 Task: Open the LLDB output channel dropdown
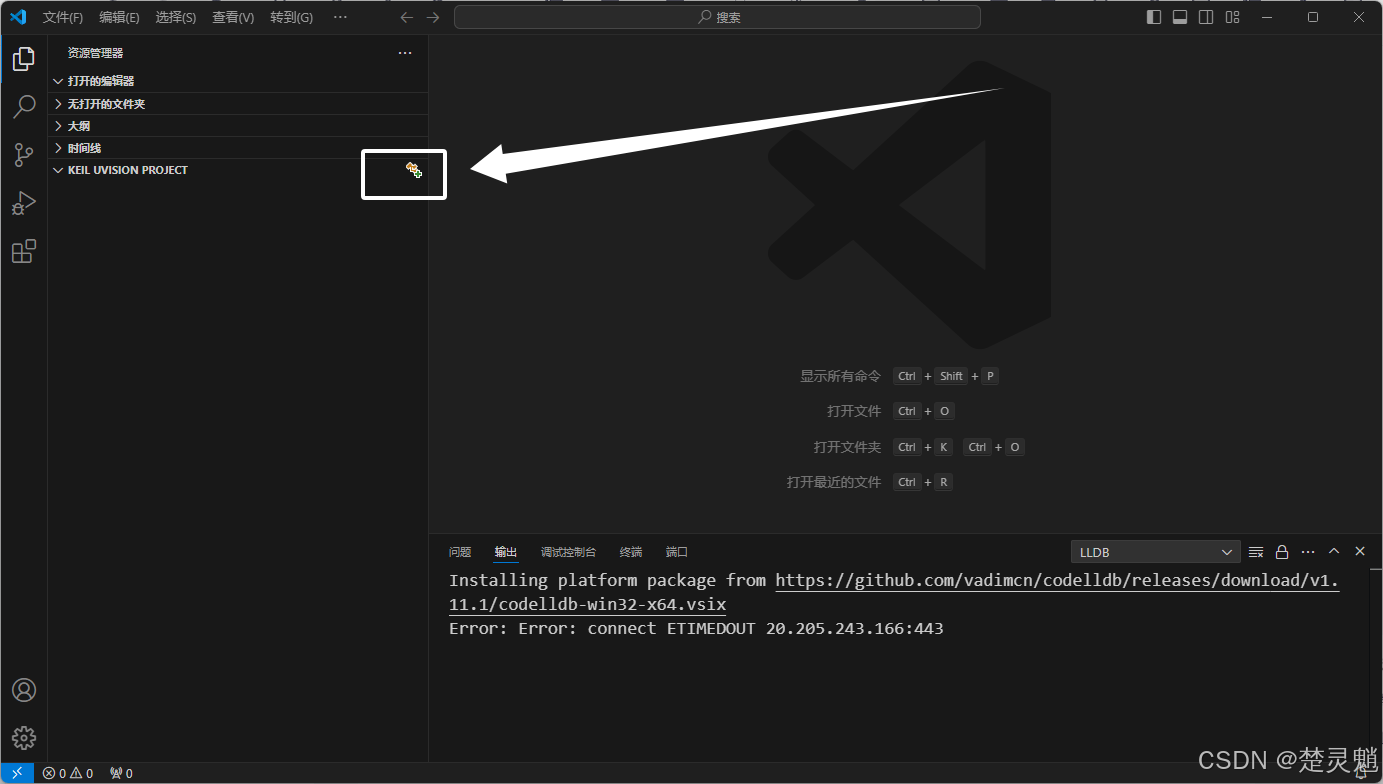click(x=1155, y=552)
